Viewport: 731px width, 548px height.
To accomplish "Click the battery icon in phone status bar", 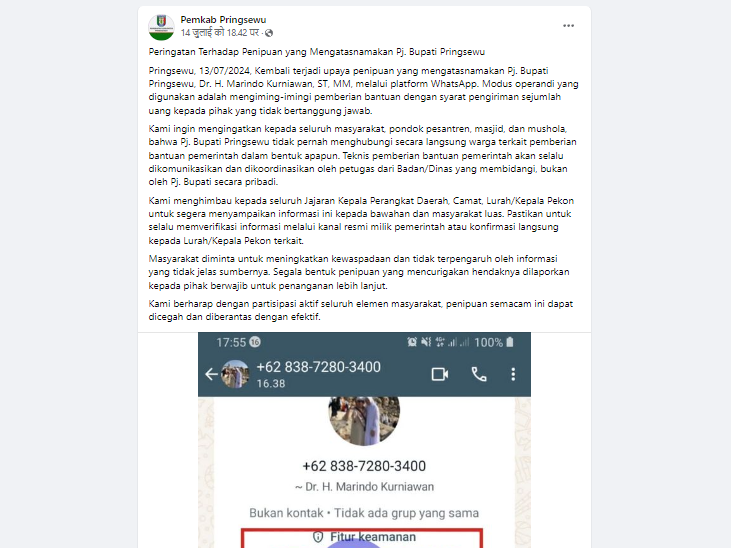I will (x=510, y=342).
